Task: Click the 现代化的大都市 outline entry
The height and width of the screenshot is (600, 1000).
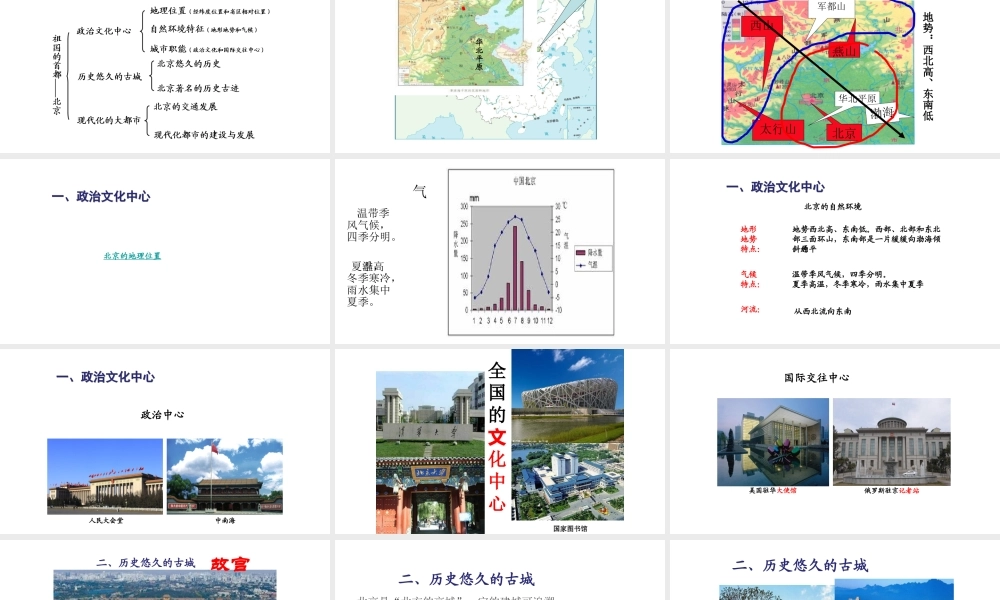Action: click(109, 120)
